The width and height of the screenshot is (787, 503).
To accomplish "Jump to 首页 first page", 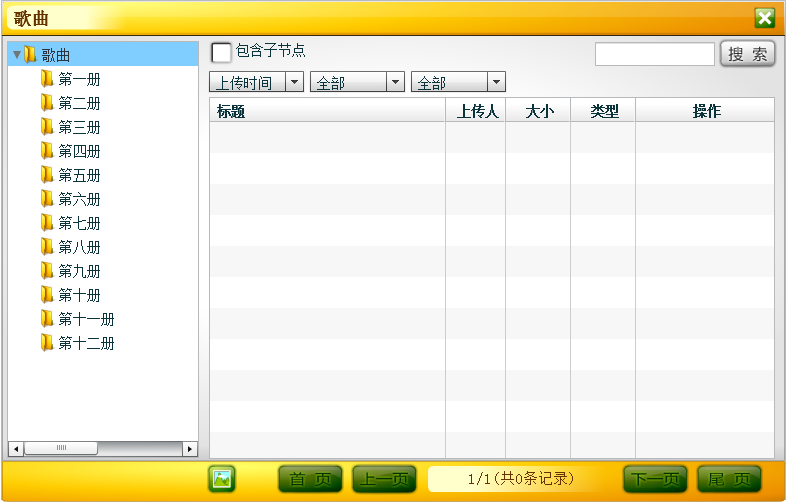I will point(310,480).
